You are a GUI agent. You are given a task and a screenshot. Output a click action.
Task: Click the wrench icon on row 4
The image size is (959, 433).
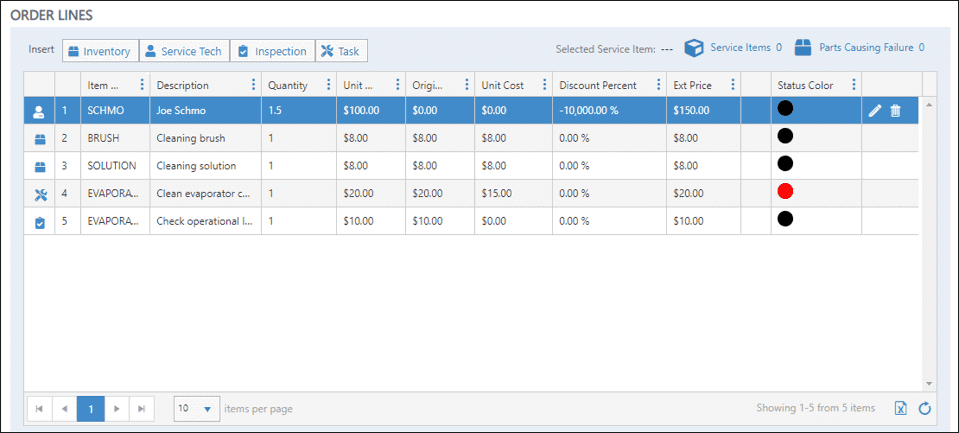click(x=41, y=194)
